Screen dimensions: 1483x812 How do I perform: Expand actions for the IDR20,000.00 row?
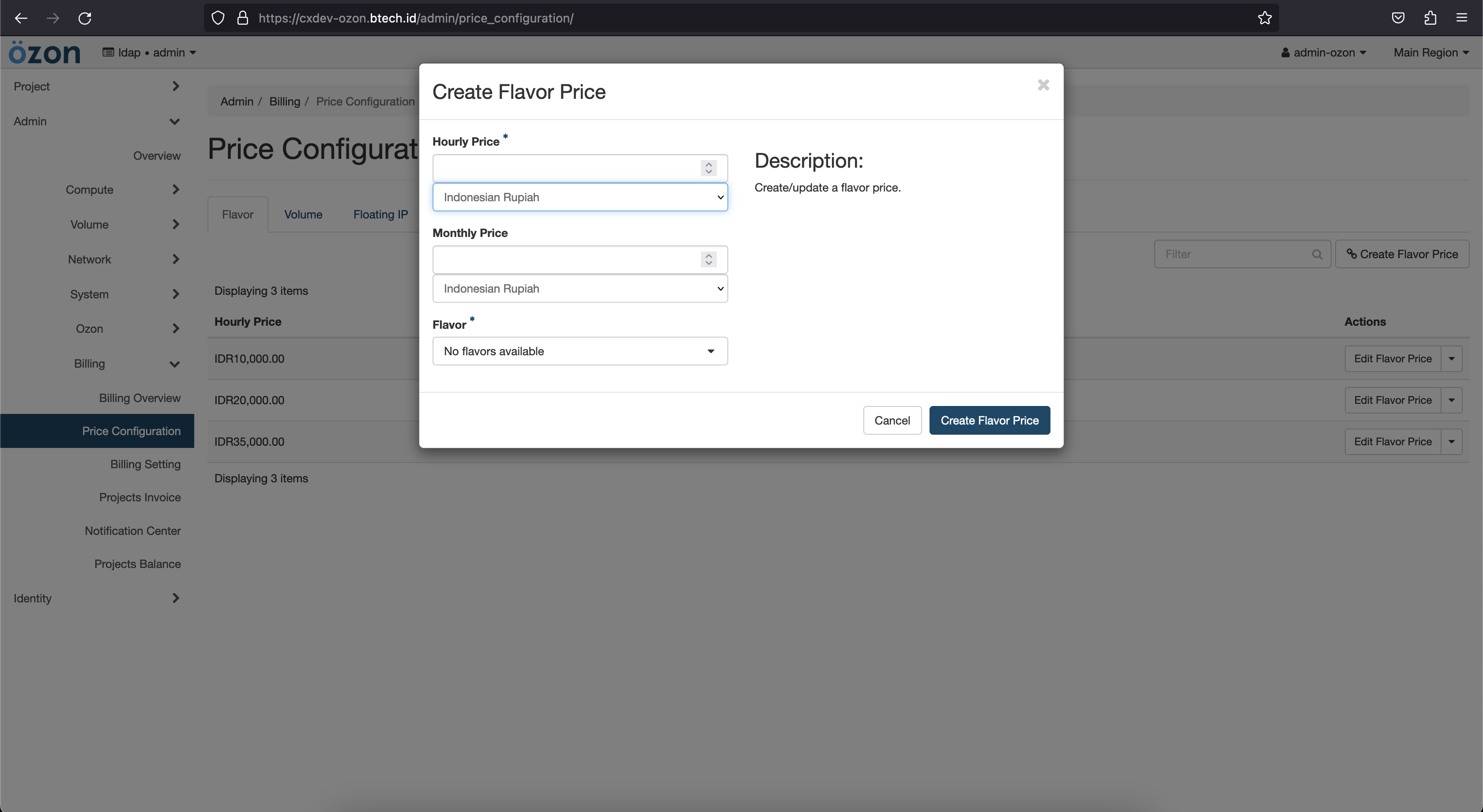1451,400
